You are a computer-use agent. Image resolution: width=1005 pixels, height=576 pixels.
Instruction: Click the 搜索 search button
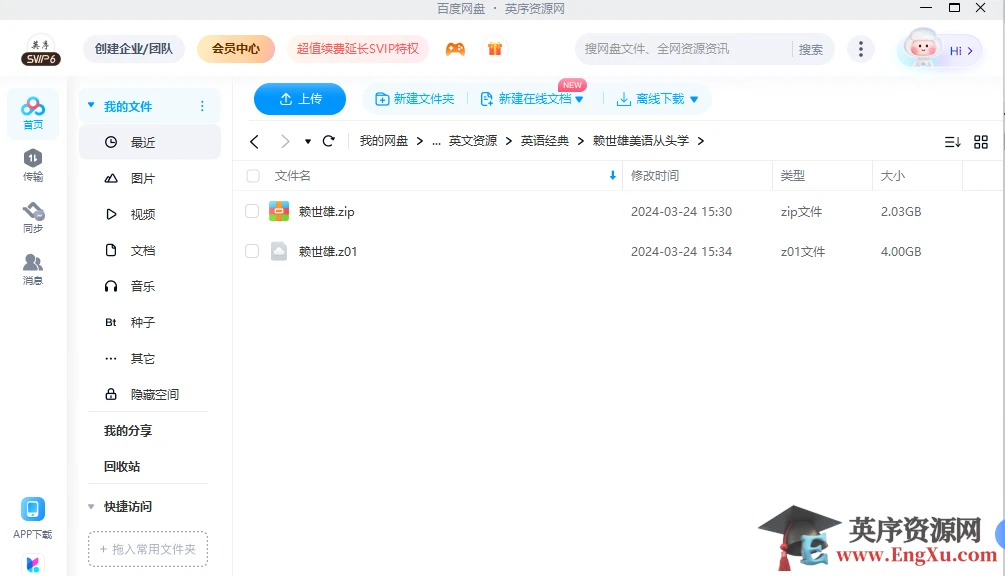pyautogui.click(x=811, y=49)
